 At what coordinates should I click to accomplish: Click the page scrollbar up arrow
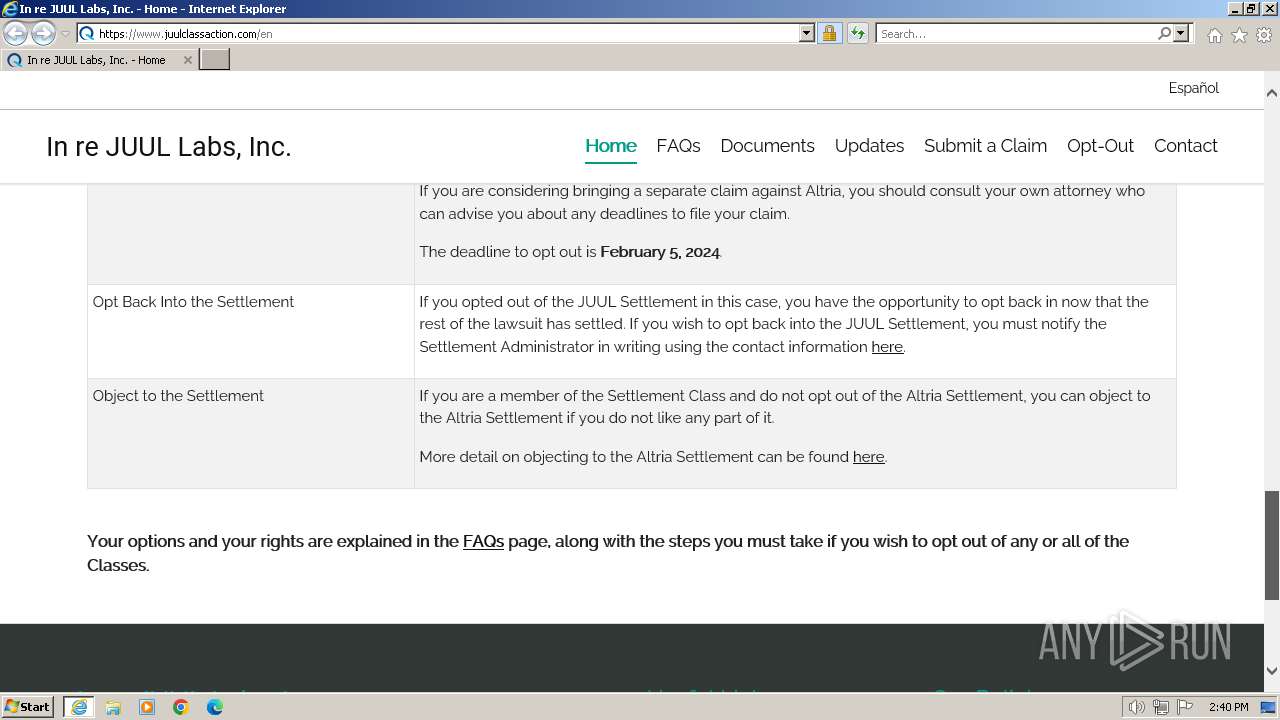(1272, 93)
